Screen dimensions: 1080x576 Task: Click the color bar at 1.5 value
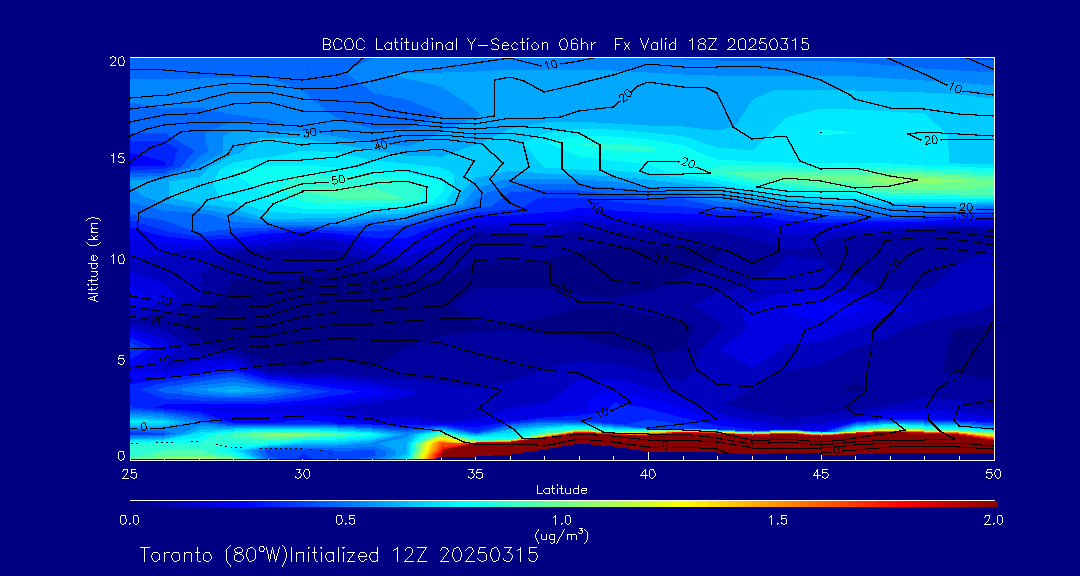tap(779, 504)
